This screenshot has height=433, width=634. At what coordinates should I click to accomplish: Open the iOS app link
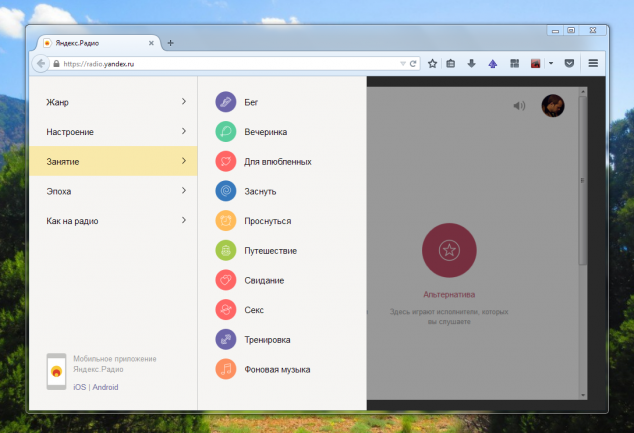point(79,387)
